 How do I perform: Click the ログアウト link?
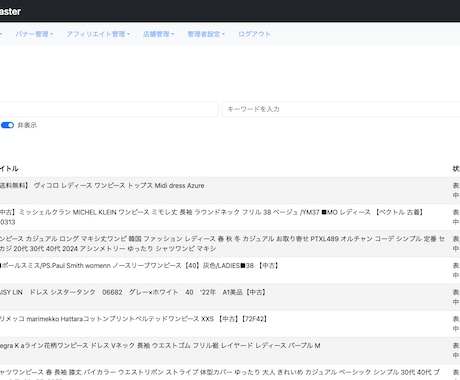pos(254,34)
